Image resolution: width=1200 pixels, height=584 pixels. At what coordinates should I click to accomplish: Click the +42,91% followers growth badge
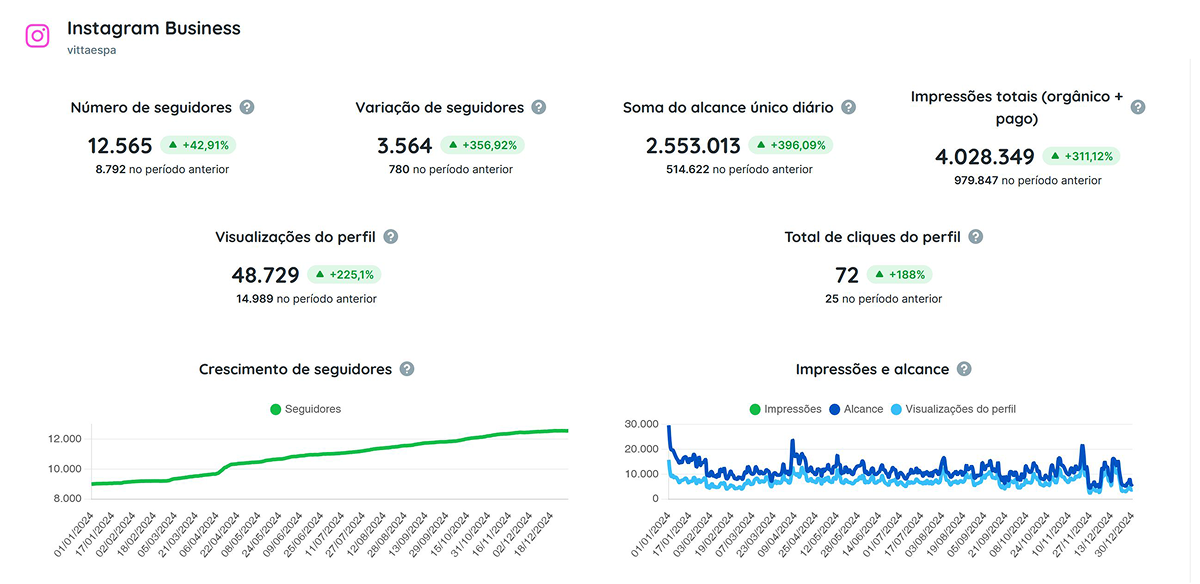click(x=198, y=145)
